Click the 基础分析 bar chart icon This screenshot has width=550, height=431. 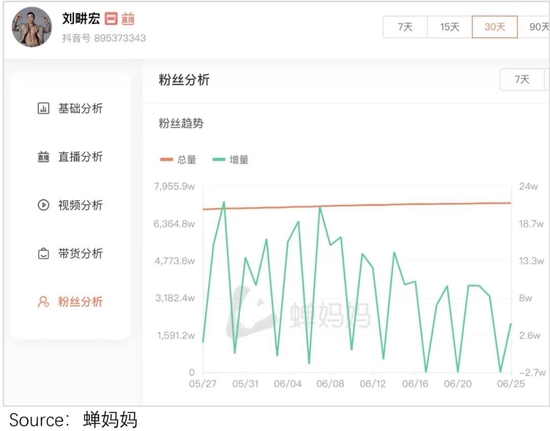click(x=43, y=108)
